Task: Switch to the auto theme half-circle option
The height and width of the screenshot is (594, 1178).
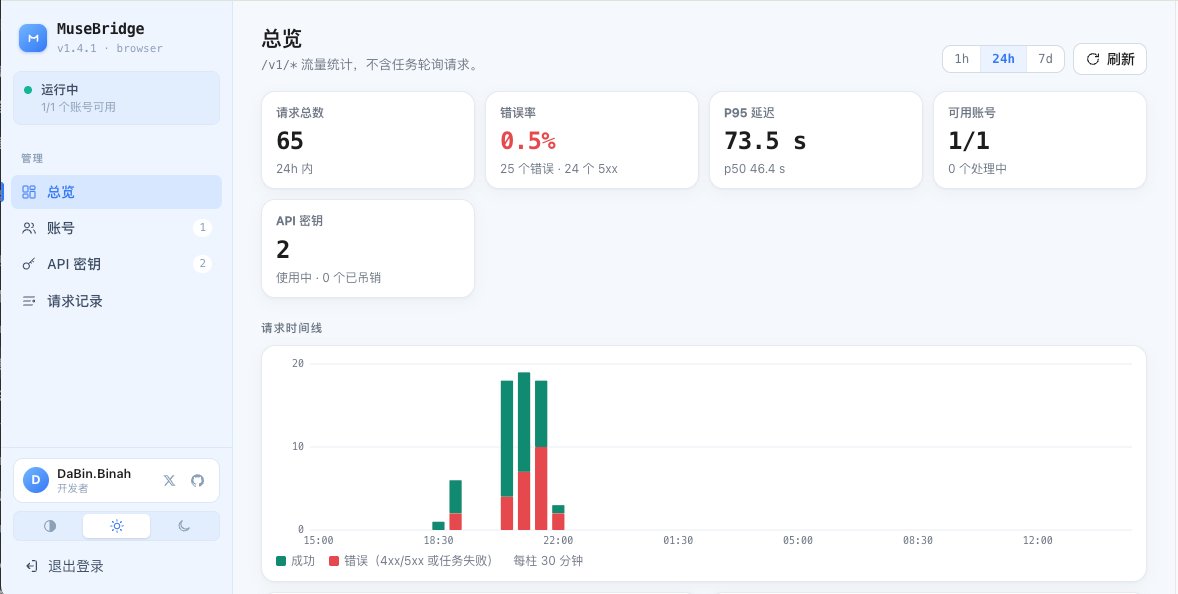Action: pyautogui.click(x=50, y=526)
